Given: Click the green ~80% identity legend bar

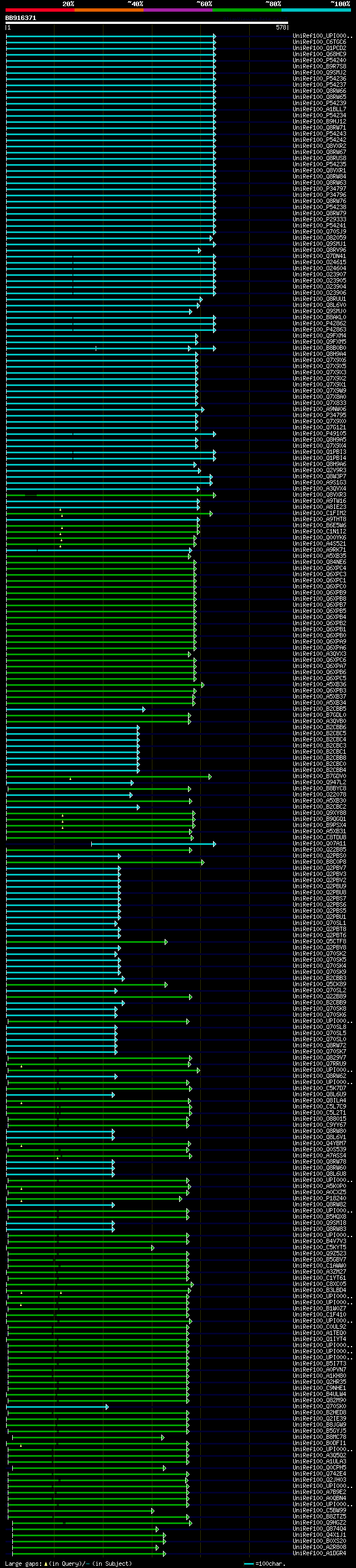Looking at the screenshot, I should [x=247, y=10].
